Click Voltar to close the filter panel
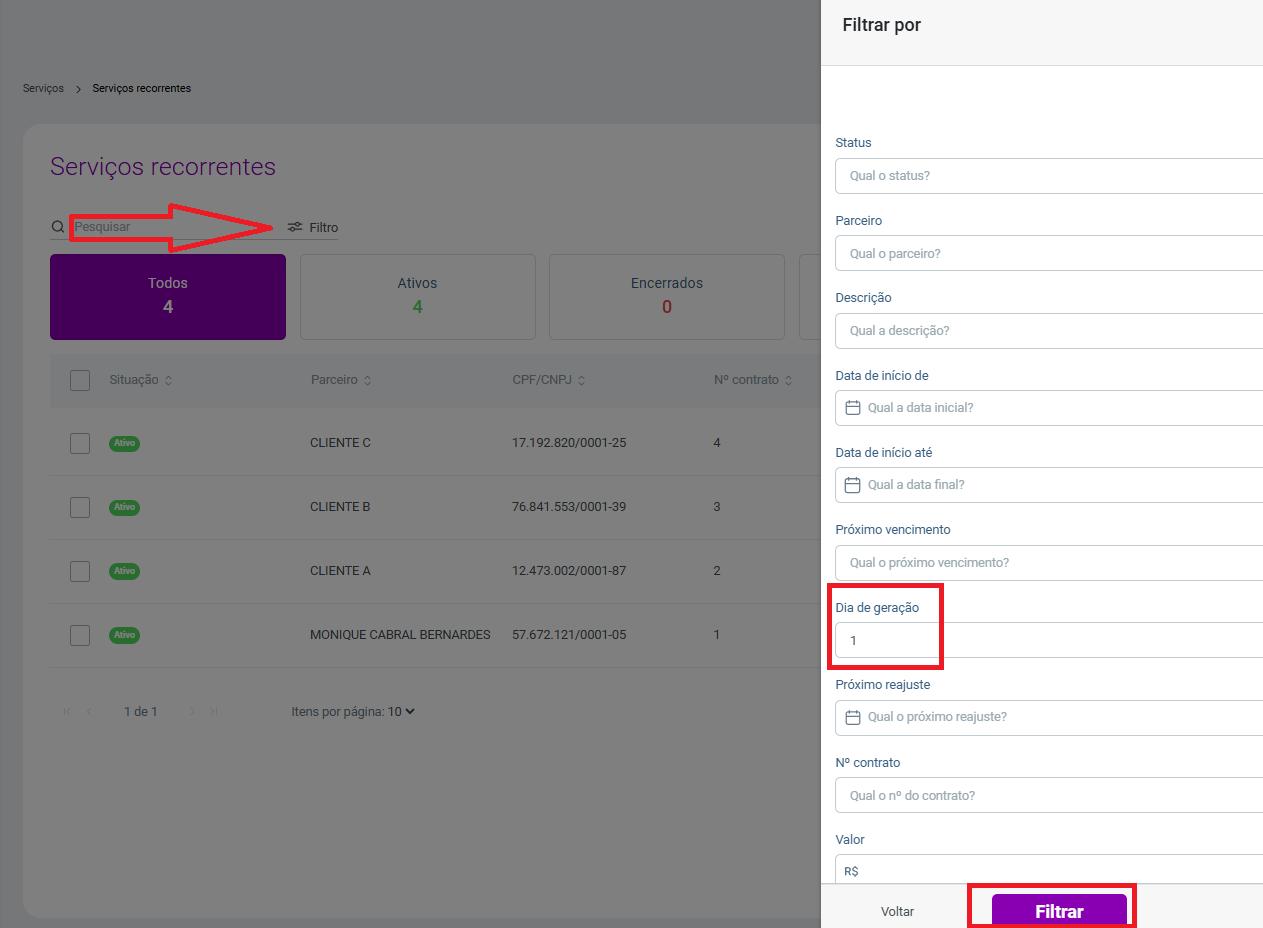 point(898,912)
